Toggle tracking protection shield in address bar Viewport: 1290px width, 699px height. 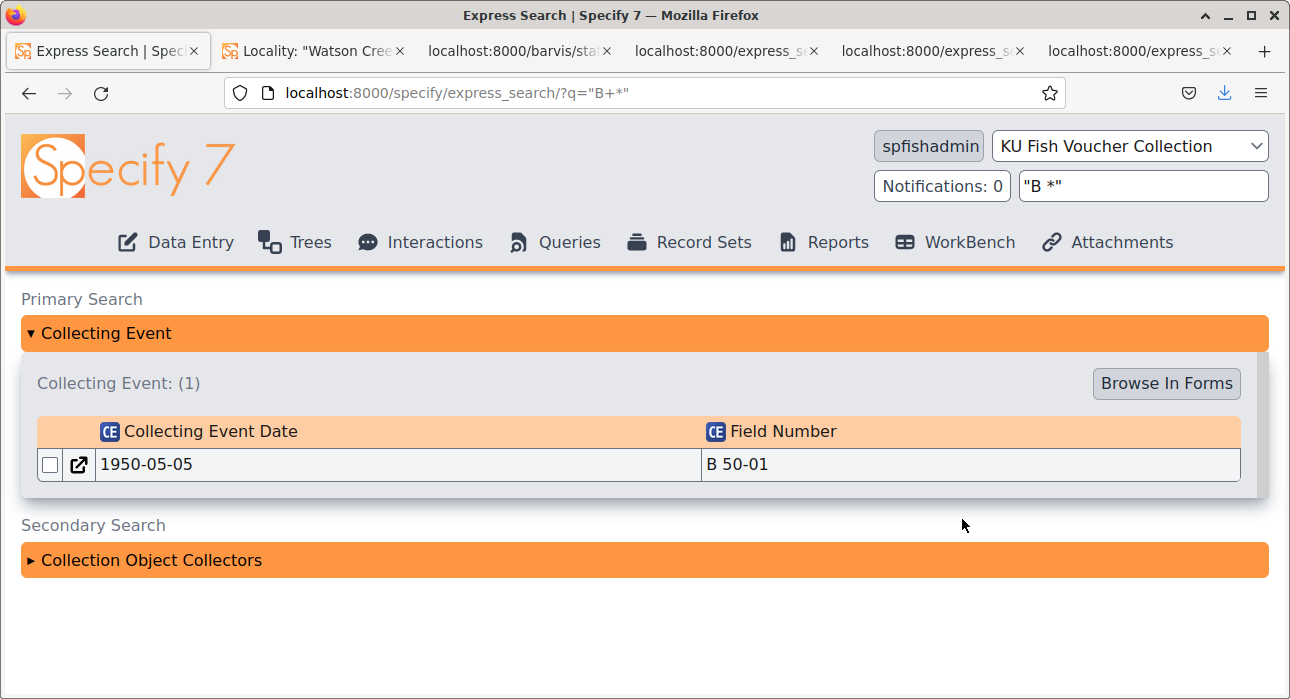coord(240,92)
